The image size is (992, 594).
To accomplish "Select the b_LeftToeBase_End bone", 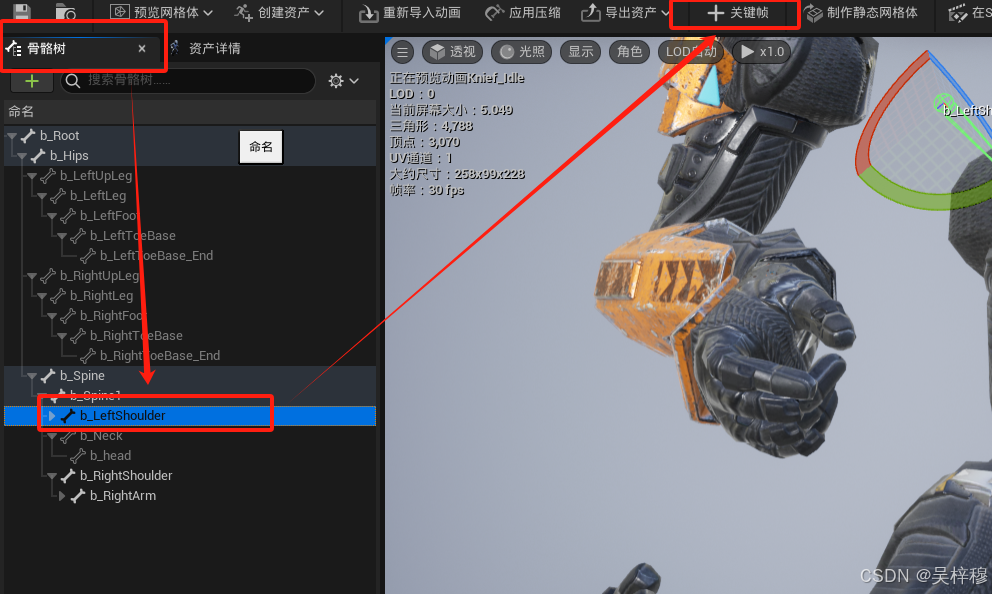I will coord(156,256).
